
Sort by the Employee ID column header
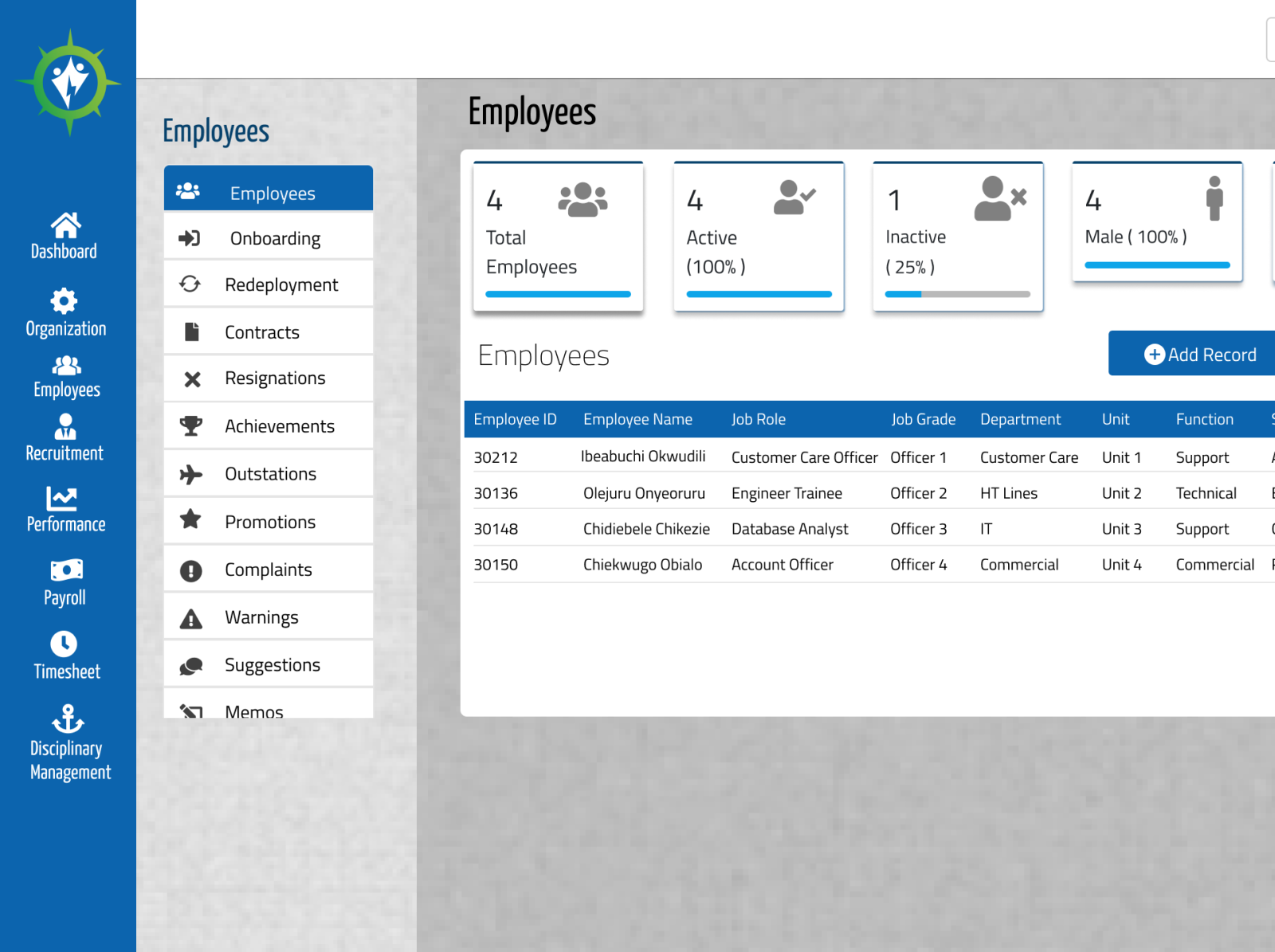click(515, 418)
